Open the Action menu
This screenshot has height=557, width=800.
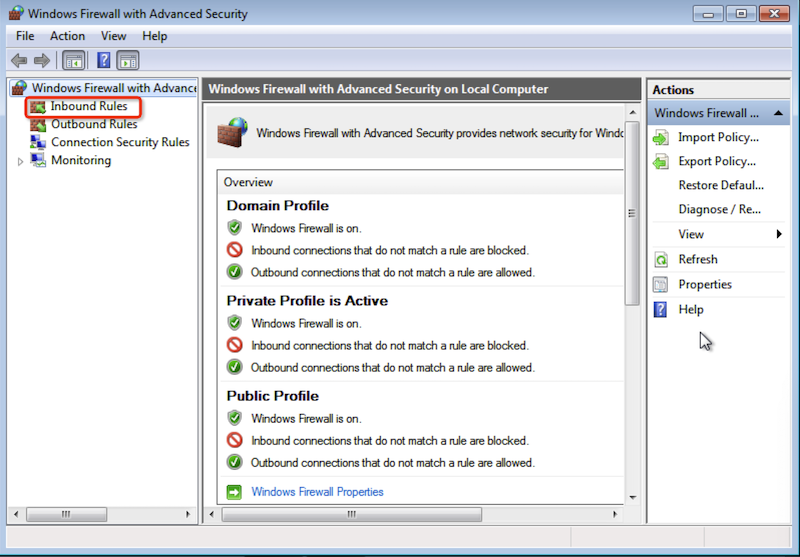pyautogui.click(x=67, y=36)
